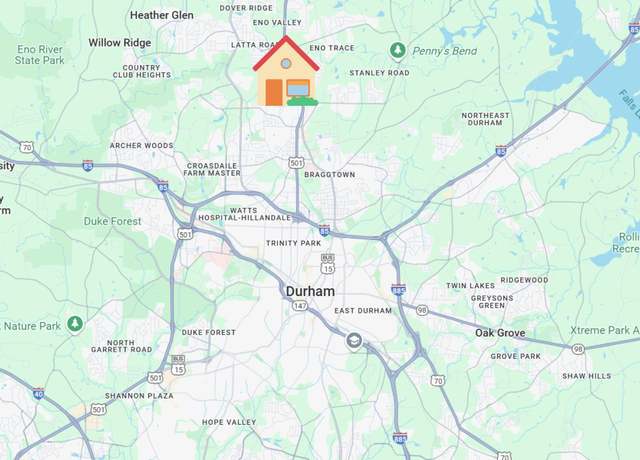640x460 pixels.
Task: Click the Heather Glen label
Action: point(162,15)
